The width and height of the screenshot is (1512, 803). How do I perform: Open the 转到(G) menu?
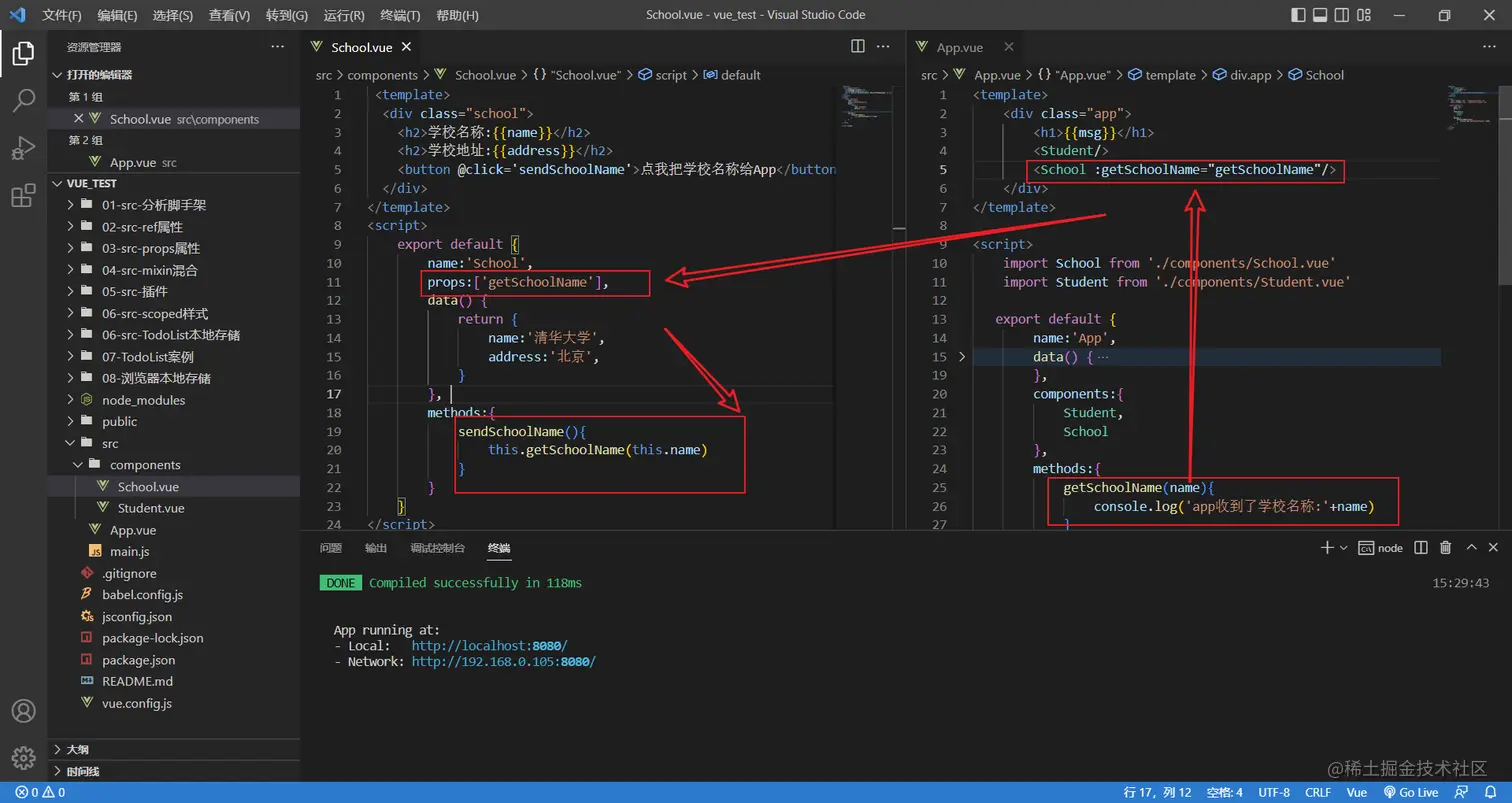[287, 15]
